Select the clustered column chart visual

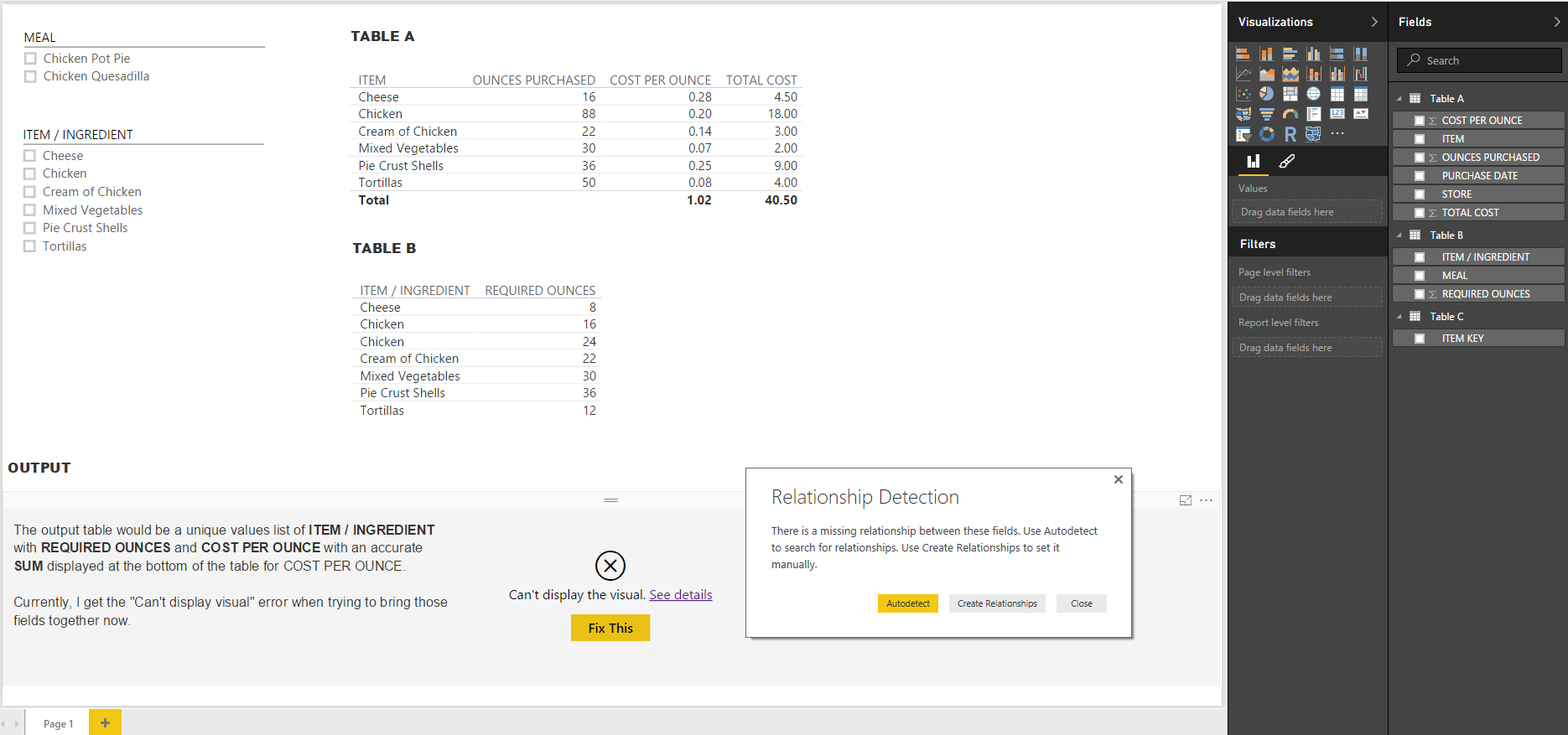[1314, 54]
